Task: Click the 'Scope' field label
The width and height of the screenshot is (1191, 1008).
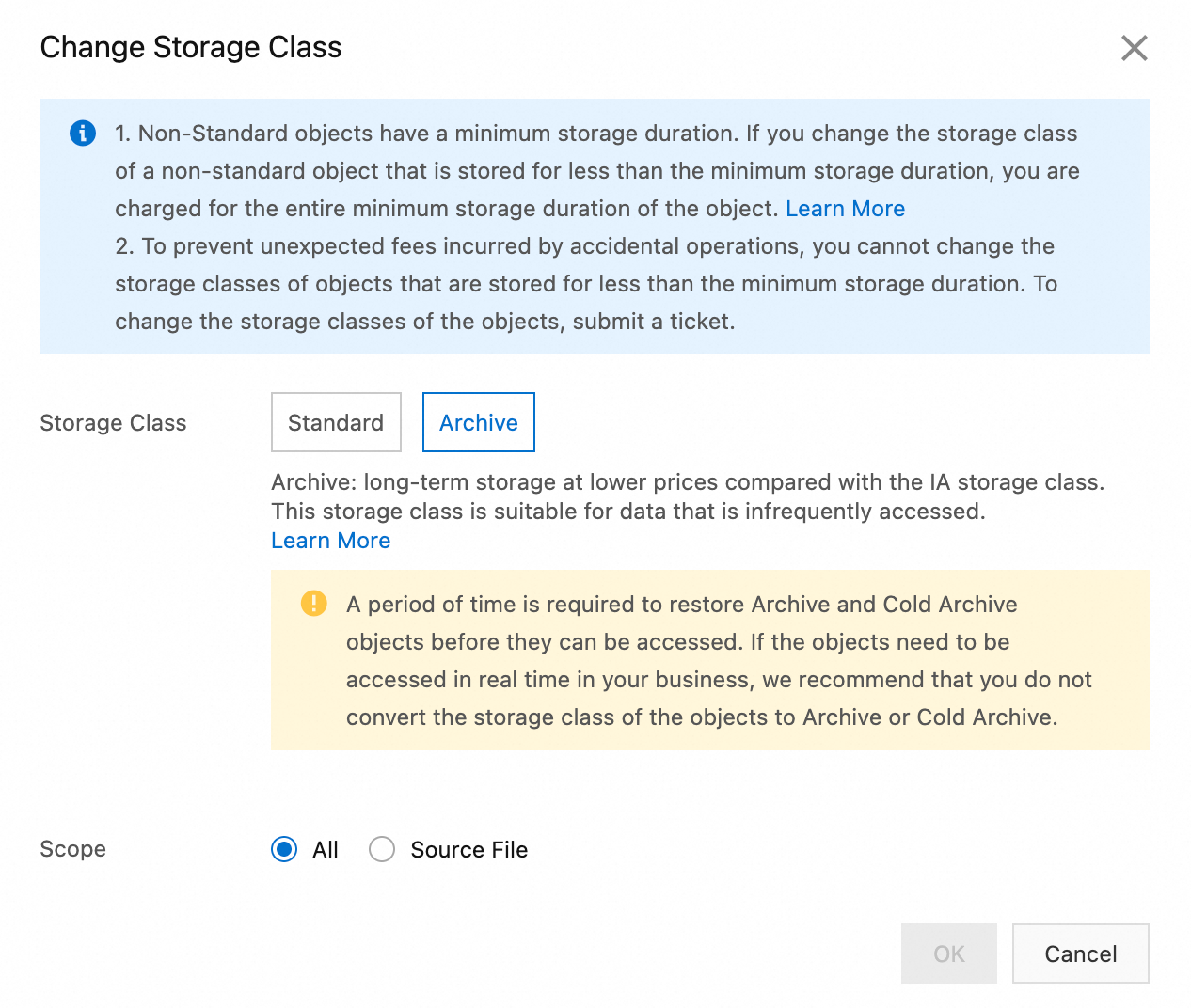Action: pos(72,849)
